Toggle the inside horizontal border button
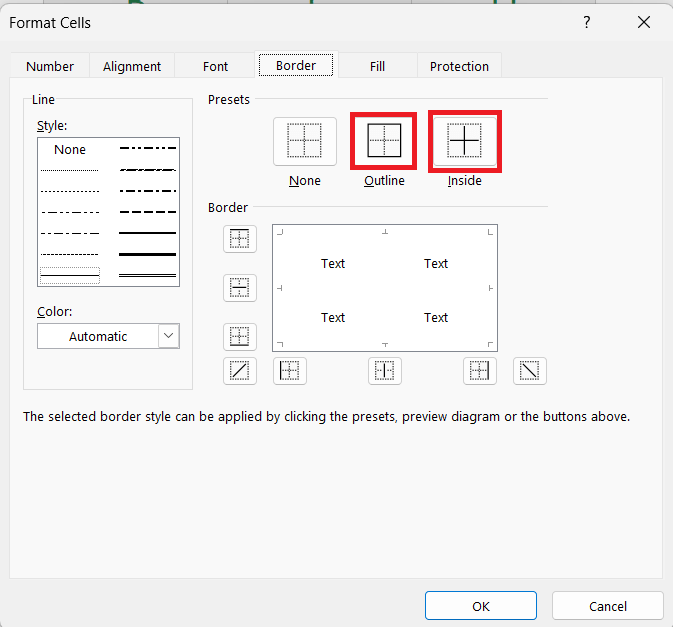The width and height of the screenshot is (673, 627). point(240,288)
